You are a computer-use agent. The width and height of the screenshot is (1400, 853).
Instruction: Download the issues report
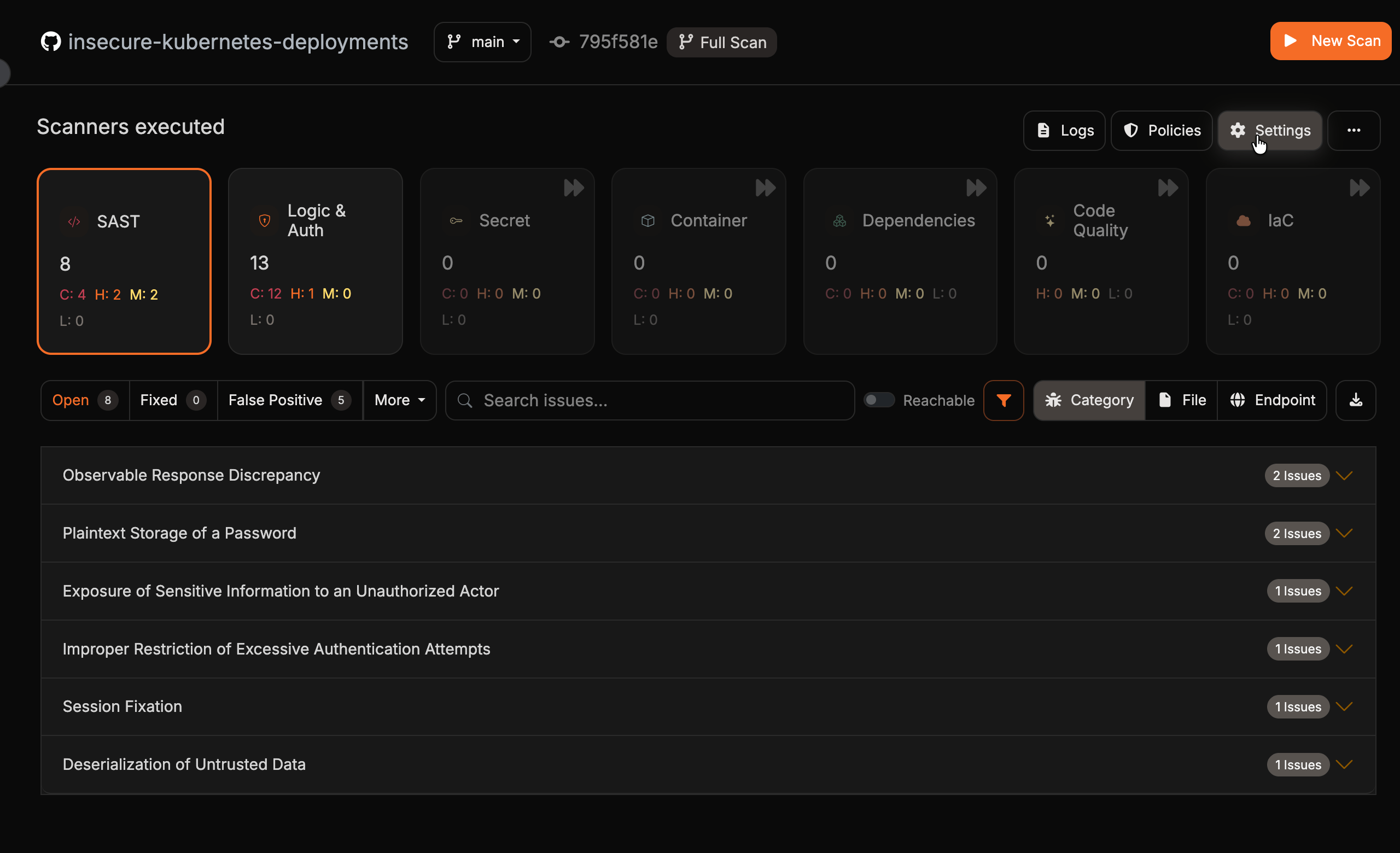tap(1356, 400)
